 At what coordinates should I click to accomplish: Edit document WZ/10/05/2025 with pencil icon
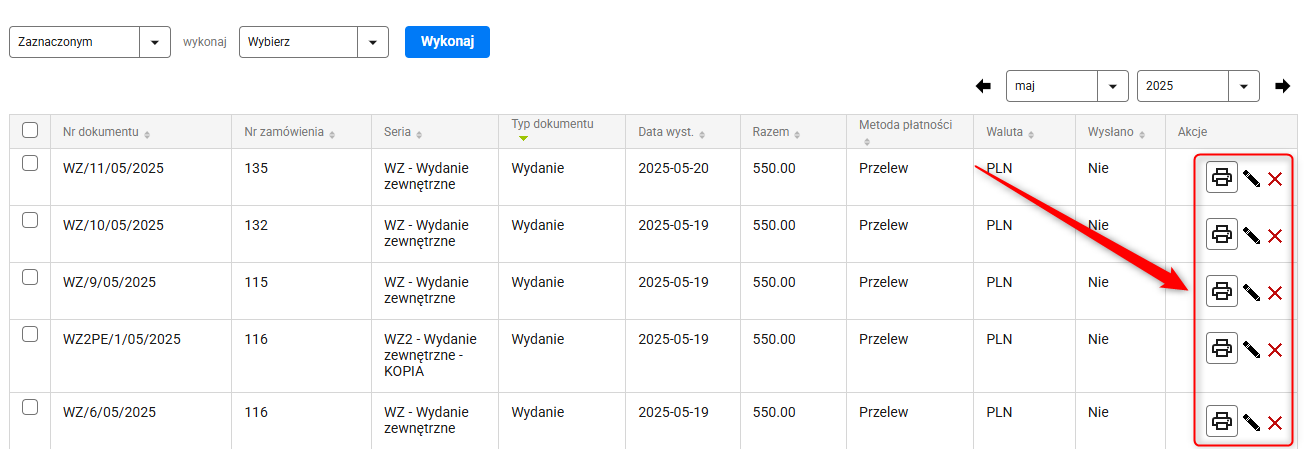[x=1251, y=236]
